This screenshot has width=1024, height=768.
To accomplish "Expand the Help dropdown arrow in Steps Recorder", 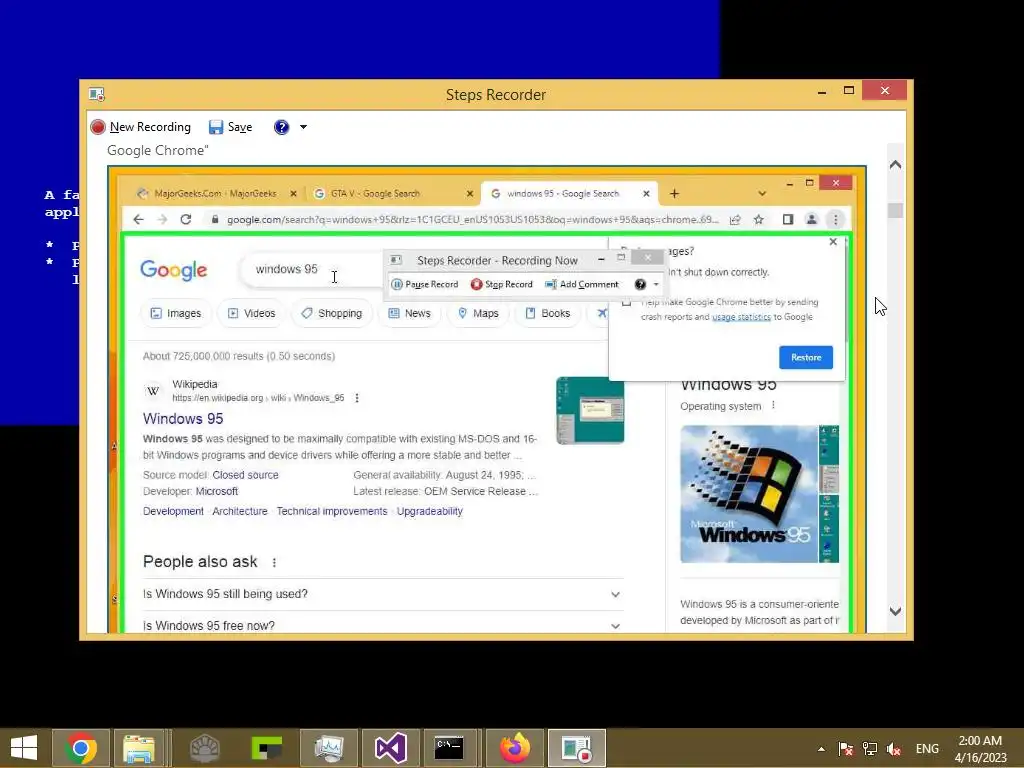I will point(303,127).
